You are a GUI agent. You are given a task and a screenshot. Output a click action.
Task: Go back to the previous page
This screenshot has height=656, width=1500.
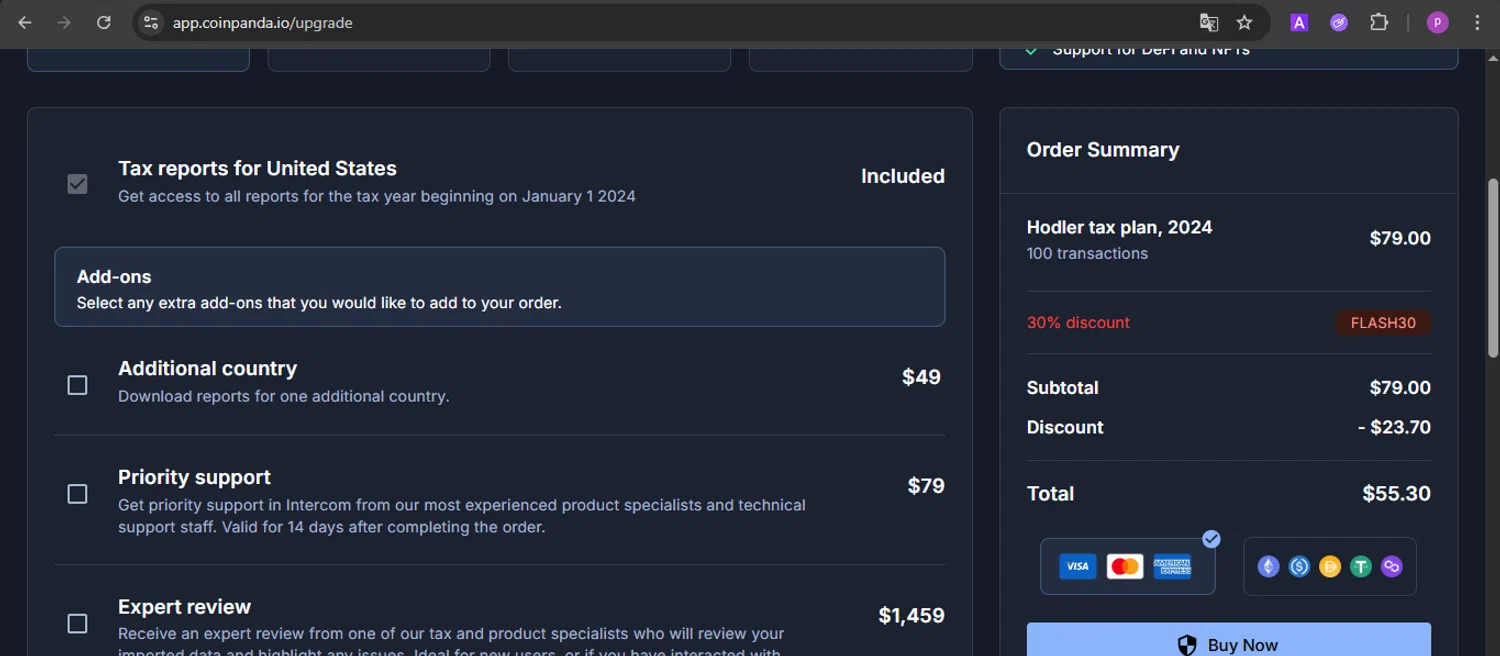[x=25, y=22]
